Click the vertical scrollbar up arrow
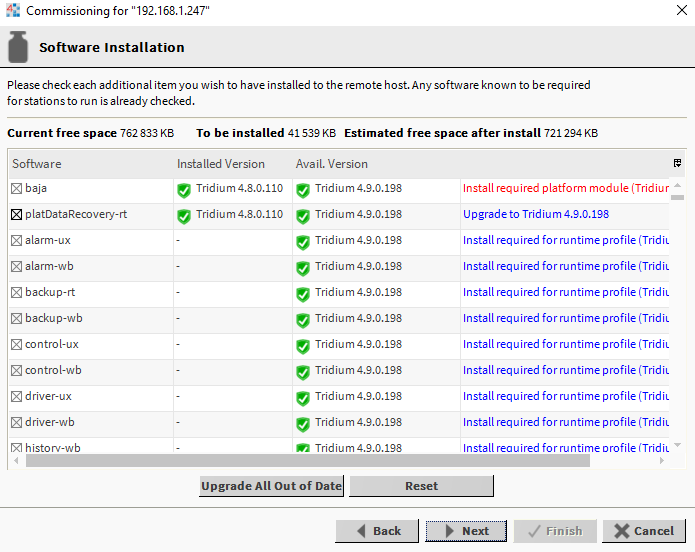This screenshot has height=552, width=695. tap(677, 184)
